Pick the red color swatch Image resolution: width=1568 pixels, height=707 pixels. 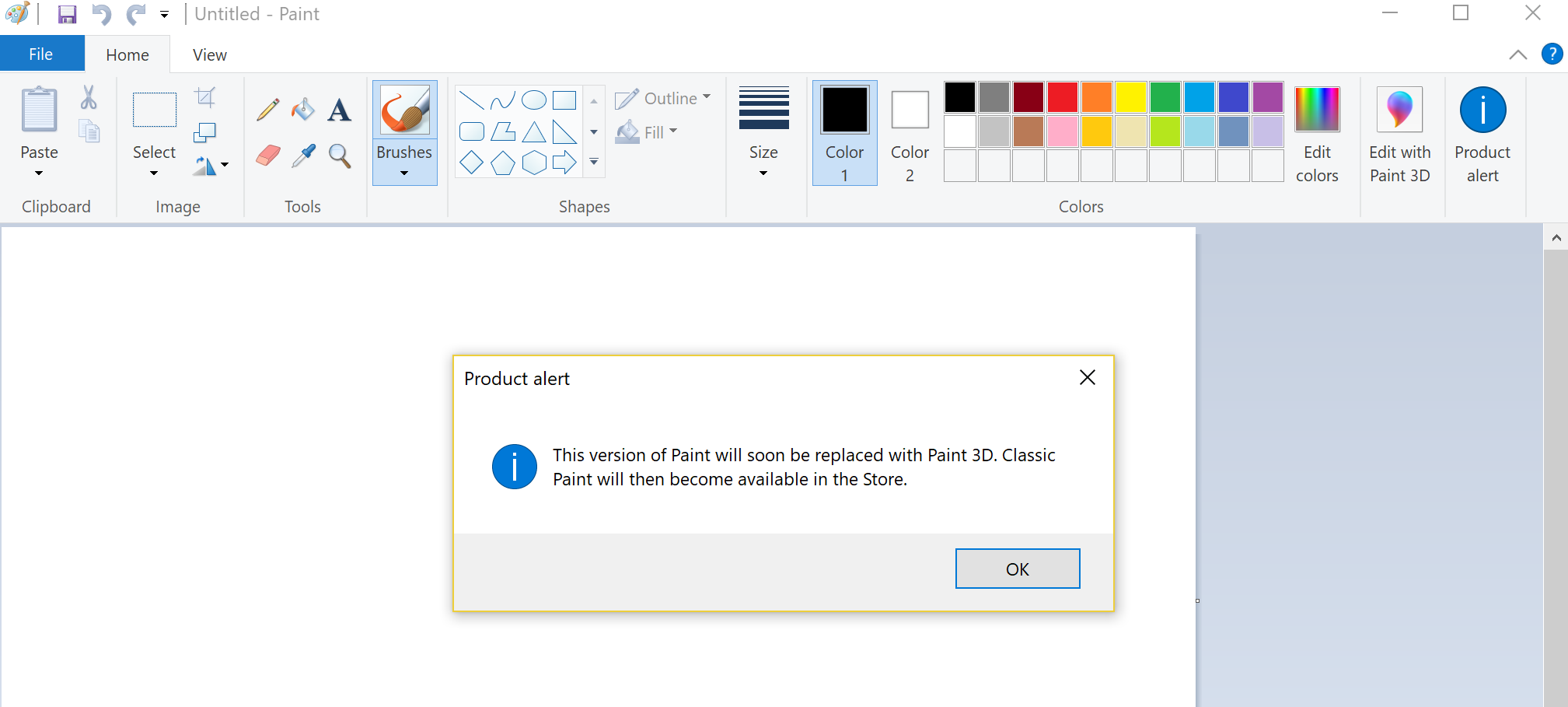[x=1062, y=97]
